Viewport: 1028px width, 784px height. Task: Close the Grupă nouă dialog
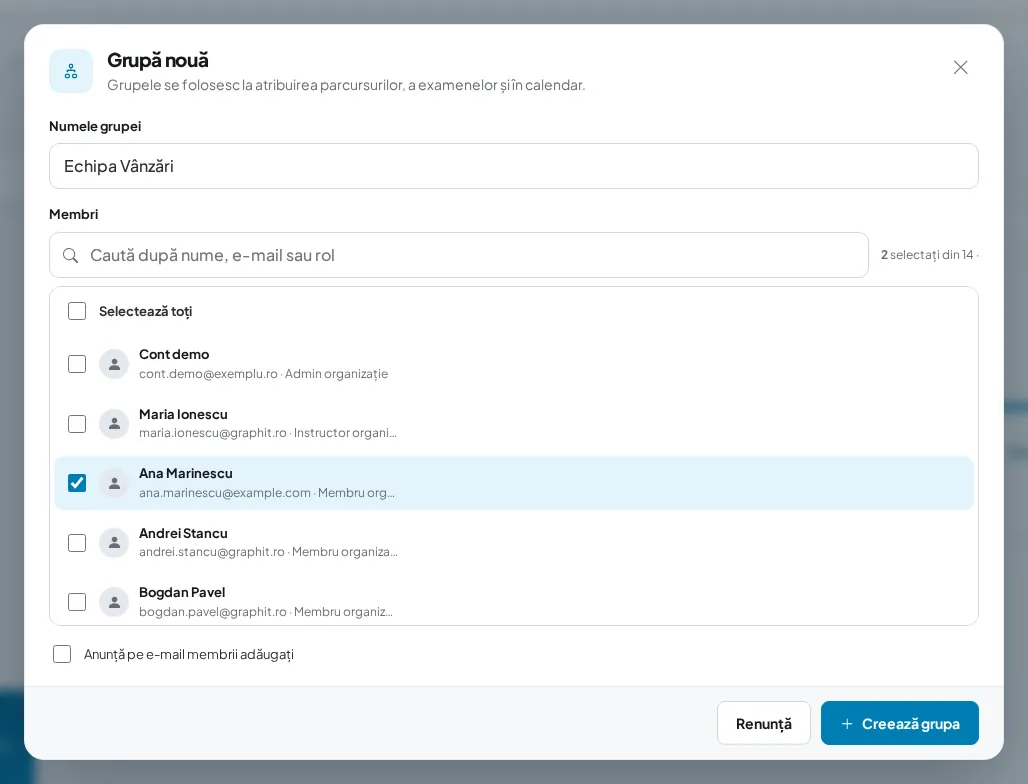click(x=960, y=68)
